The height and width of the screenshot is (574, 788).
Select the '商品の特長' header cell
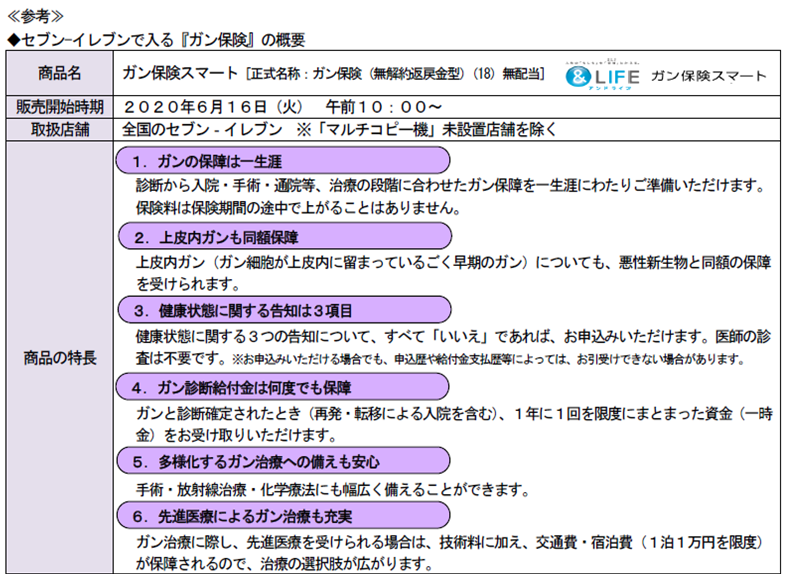tap(59, 358)
